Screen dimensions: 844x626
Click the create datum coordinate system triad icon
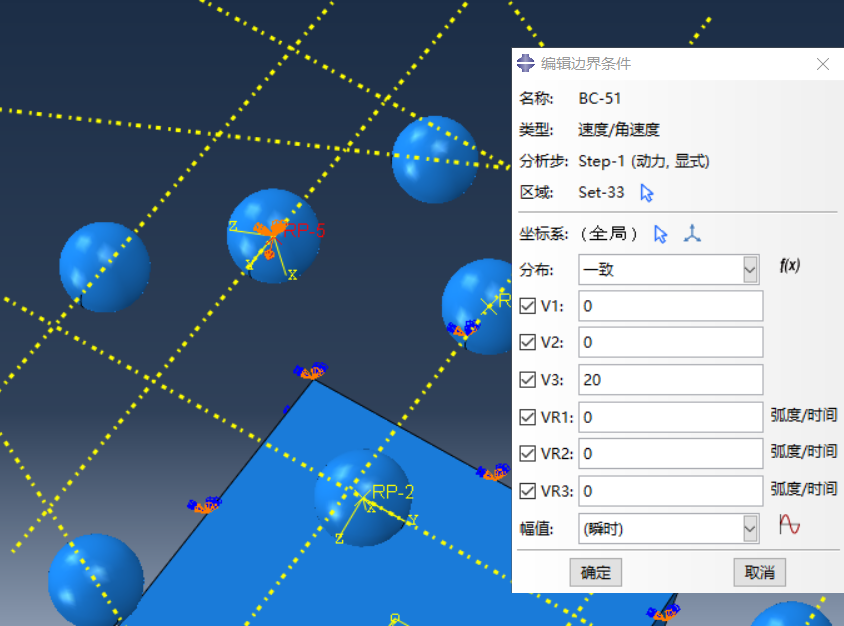click(x=692, y=234)
